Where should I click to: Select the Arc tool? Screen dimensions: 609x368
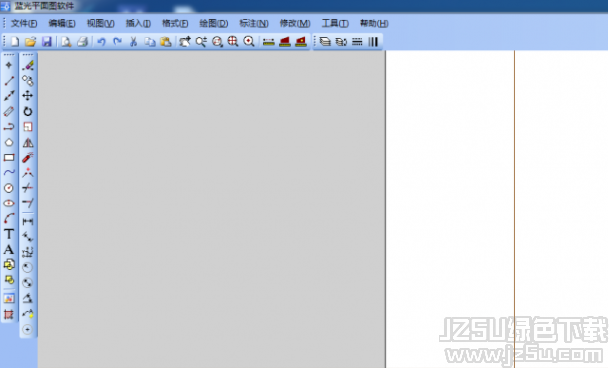coord(9,218)
